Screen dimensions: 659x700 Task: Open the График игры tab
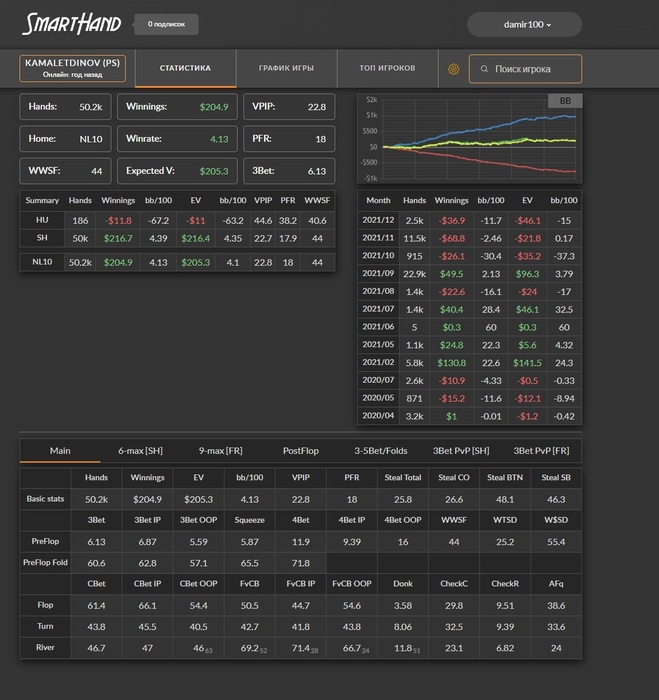click(286, 68)
